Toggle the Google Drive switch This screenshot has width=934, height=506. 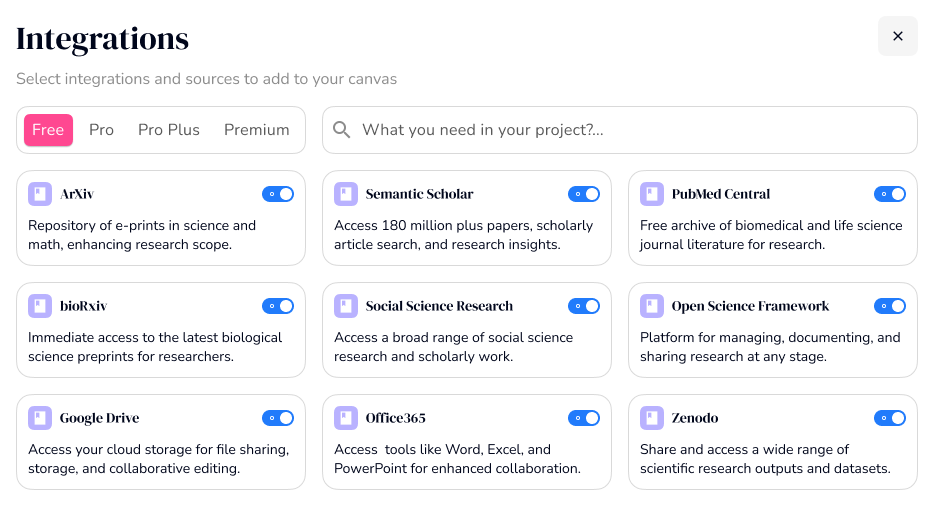(278, 418)
